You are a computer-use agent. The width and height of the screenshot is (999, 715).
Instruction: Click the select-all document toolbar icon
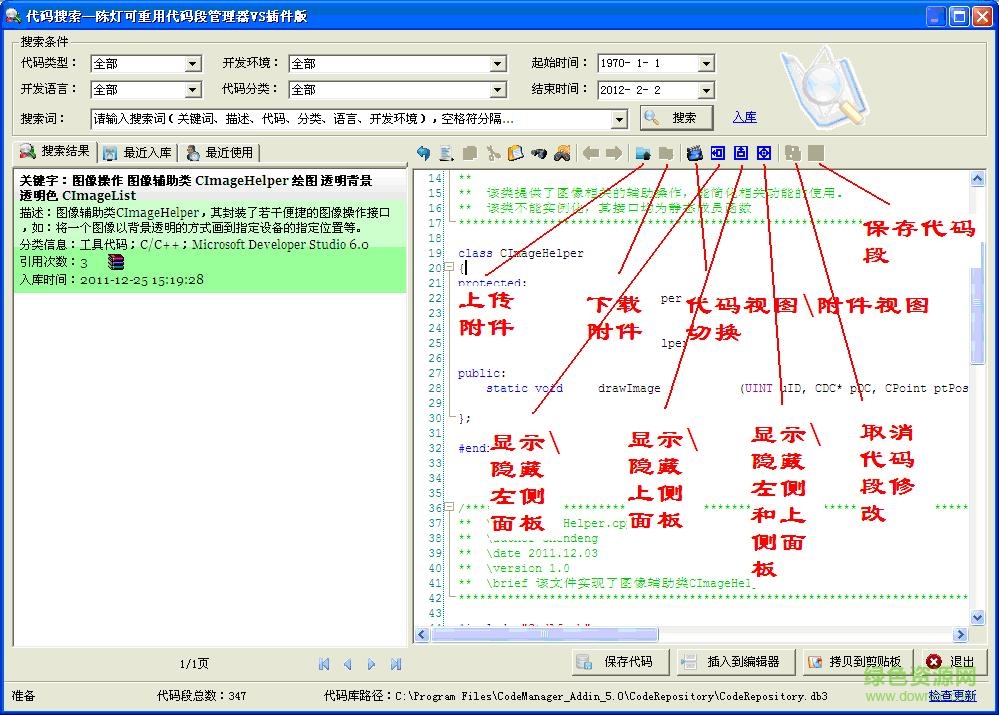coord(447,153)
